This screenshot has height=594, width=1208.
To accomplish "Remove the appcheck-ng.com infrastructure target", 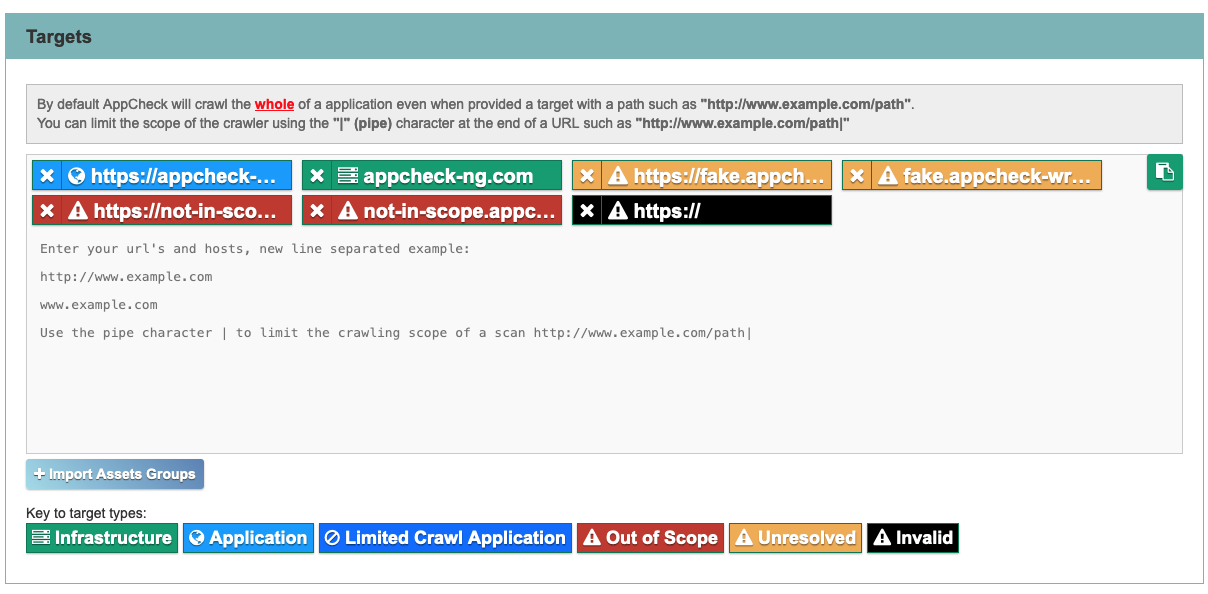I will point(316,176).
